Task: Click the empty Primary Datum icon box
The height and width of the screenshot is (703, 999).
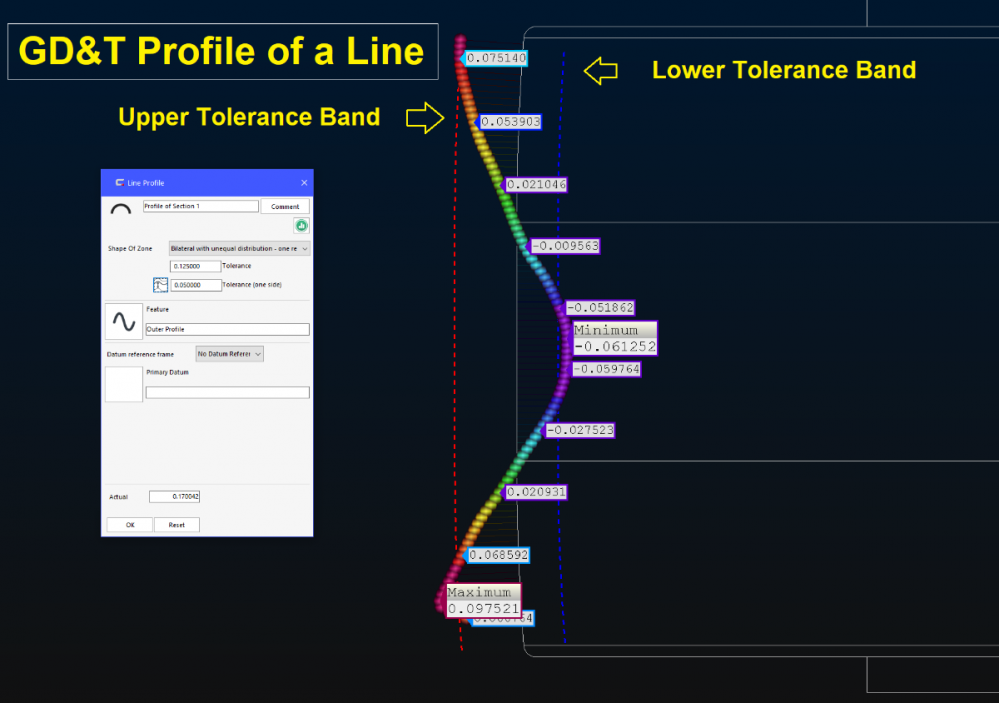Action: coord(124,385)
